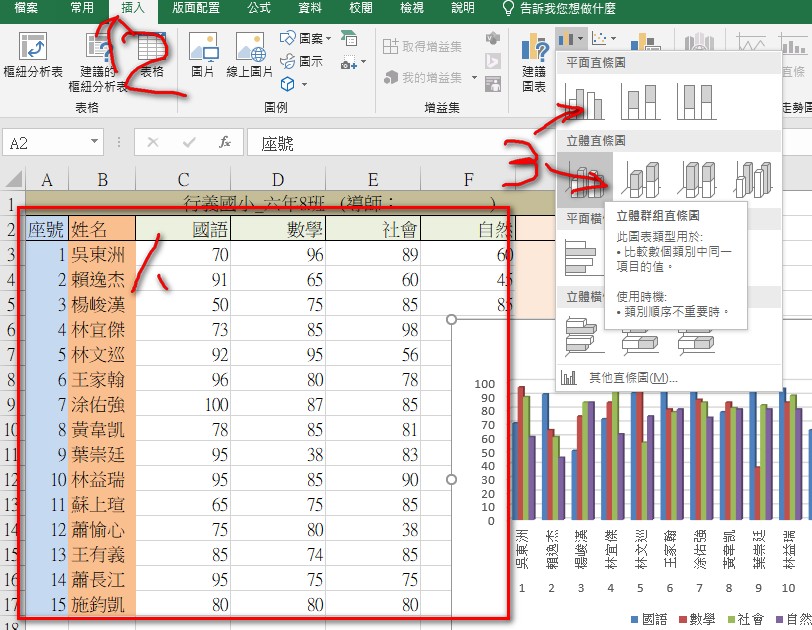Click the combo chart icon in ribbon
The image size is (812, 630).
pyautogui.click(x=645, y=41)
